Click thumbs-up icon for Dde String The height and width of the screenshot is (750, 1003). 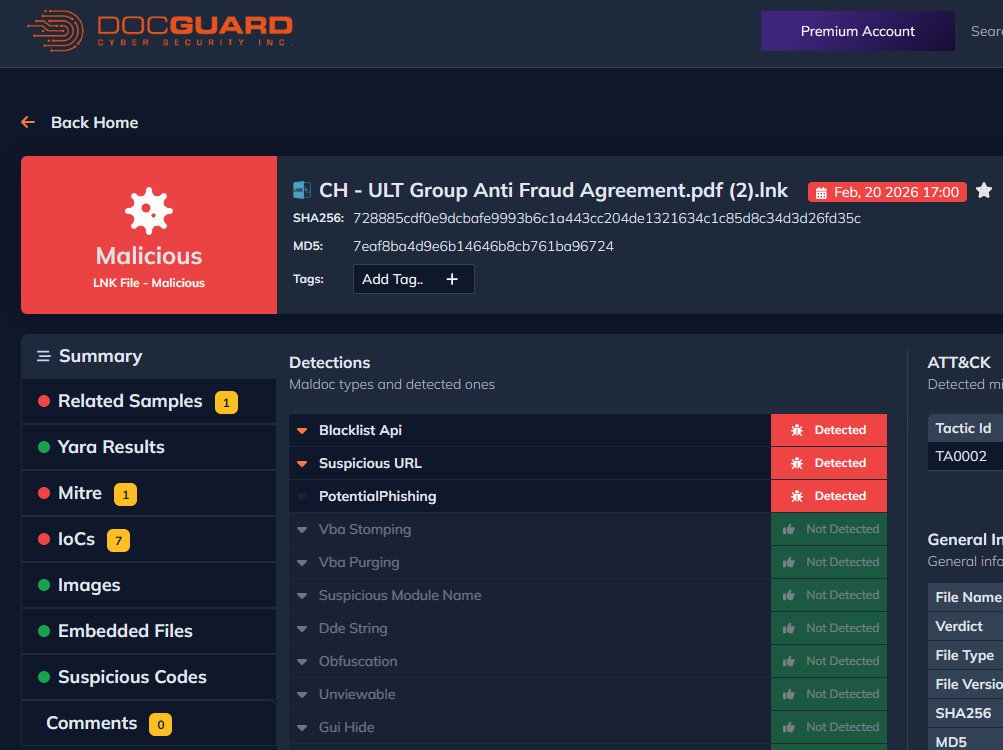point(789,628)
